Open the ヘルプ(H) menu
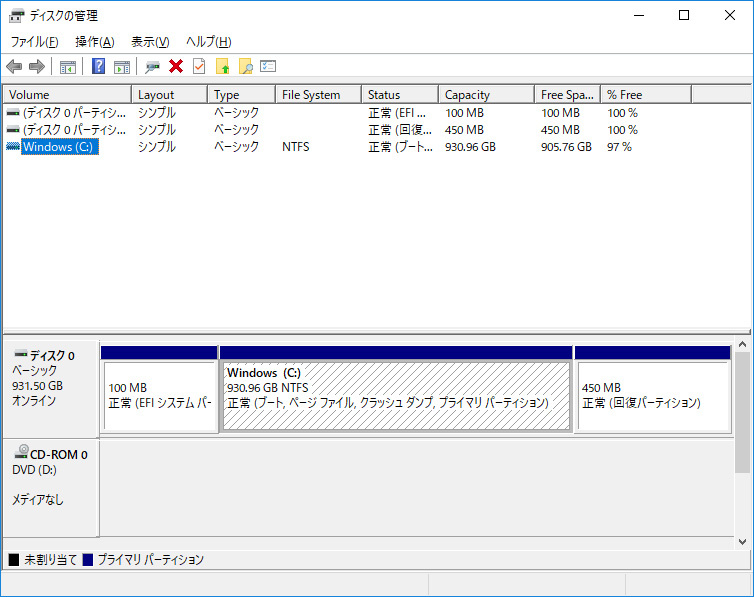The height and width of the screenshot is (597, 754). point(209,42)
